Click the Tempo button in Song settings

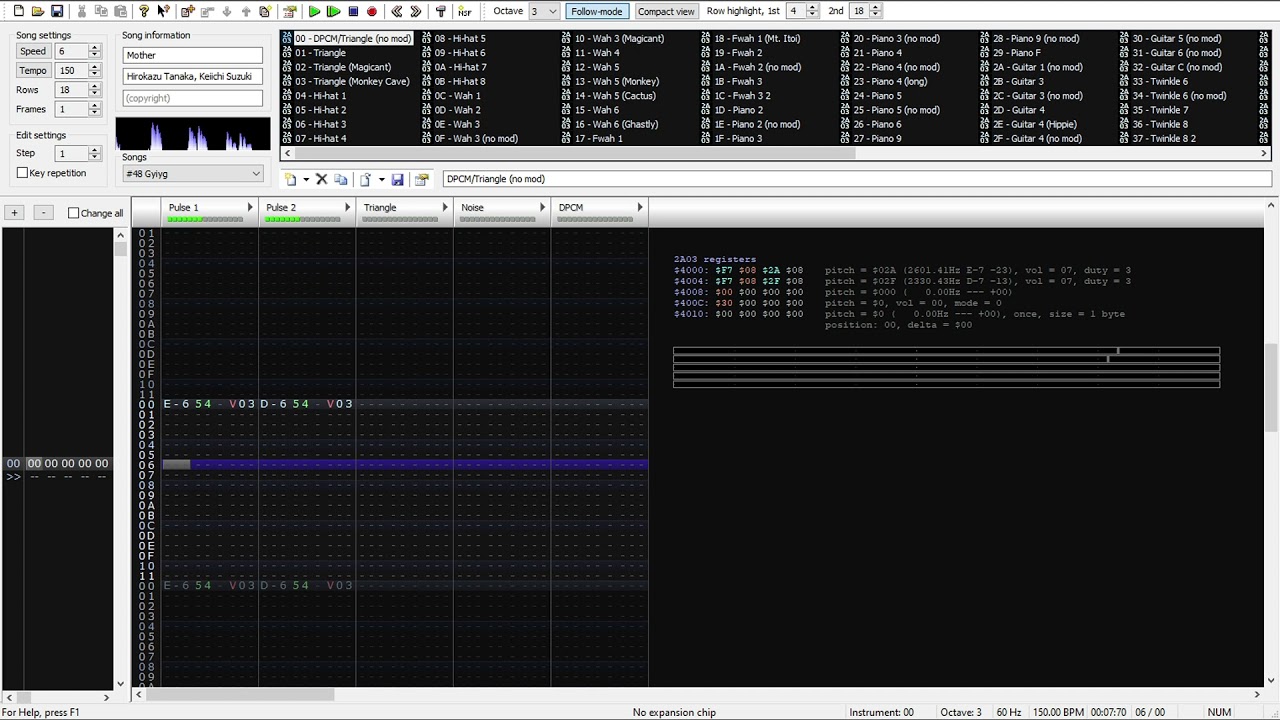tap(33, 70)
